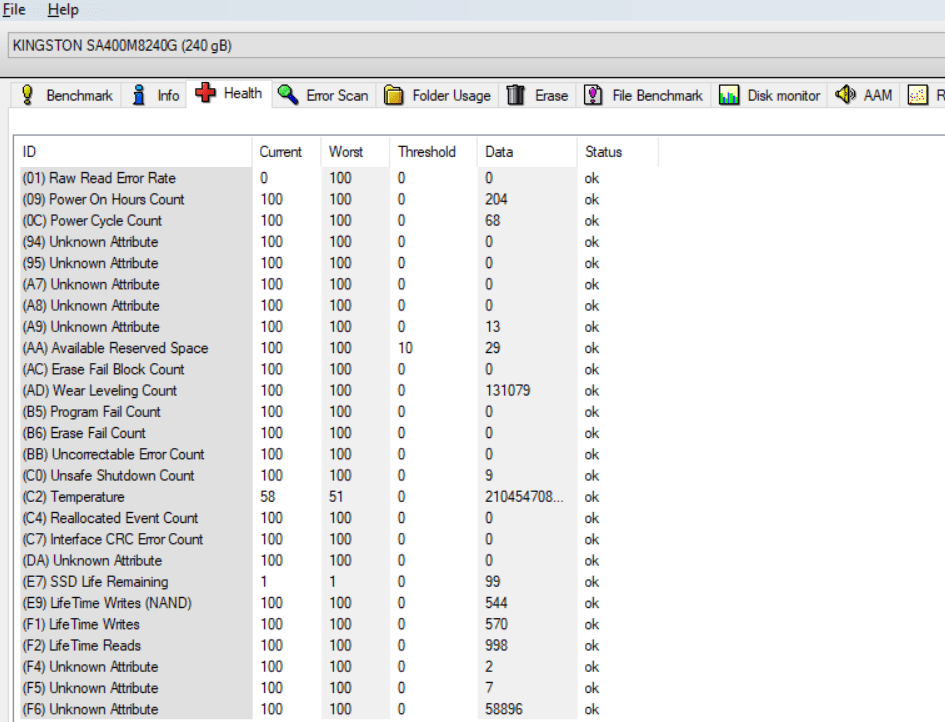Select the Available Reserved Space row
Screen dimensions: 945x722
[338, 348]
